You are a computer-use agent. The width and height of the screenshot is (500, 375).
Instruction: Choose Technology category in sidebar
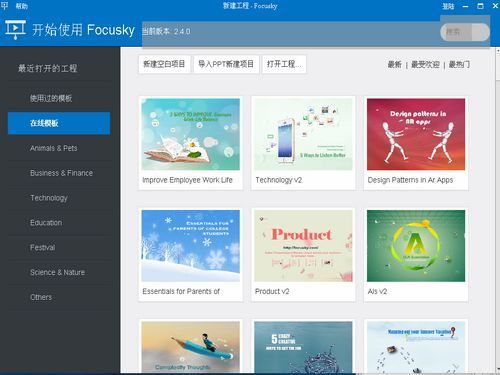coord(49,198)
